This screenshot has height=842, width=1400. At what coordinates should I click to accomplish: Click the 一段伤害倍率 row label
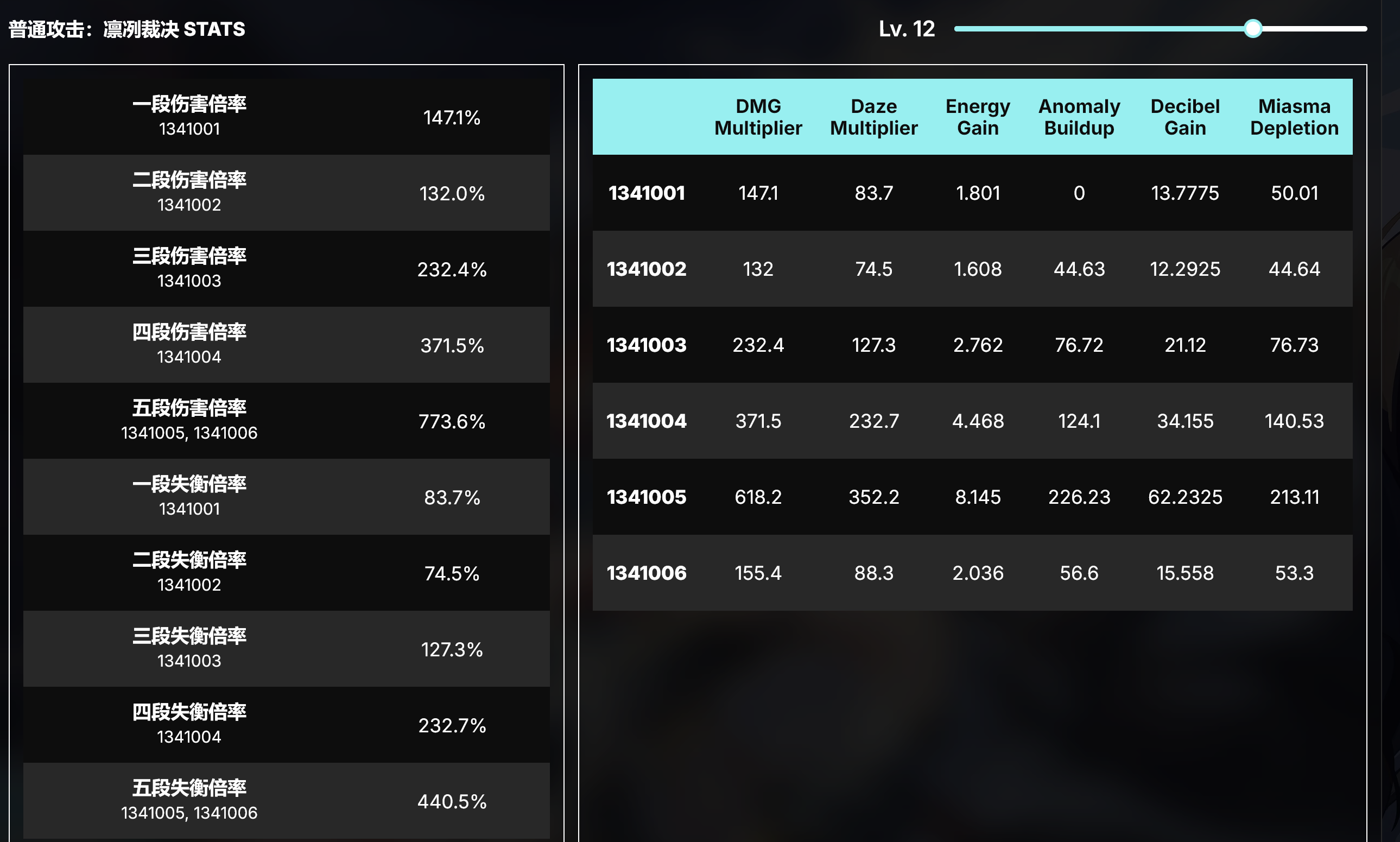click(x=189, y=104)
